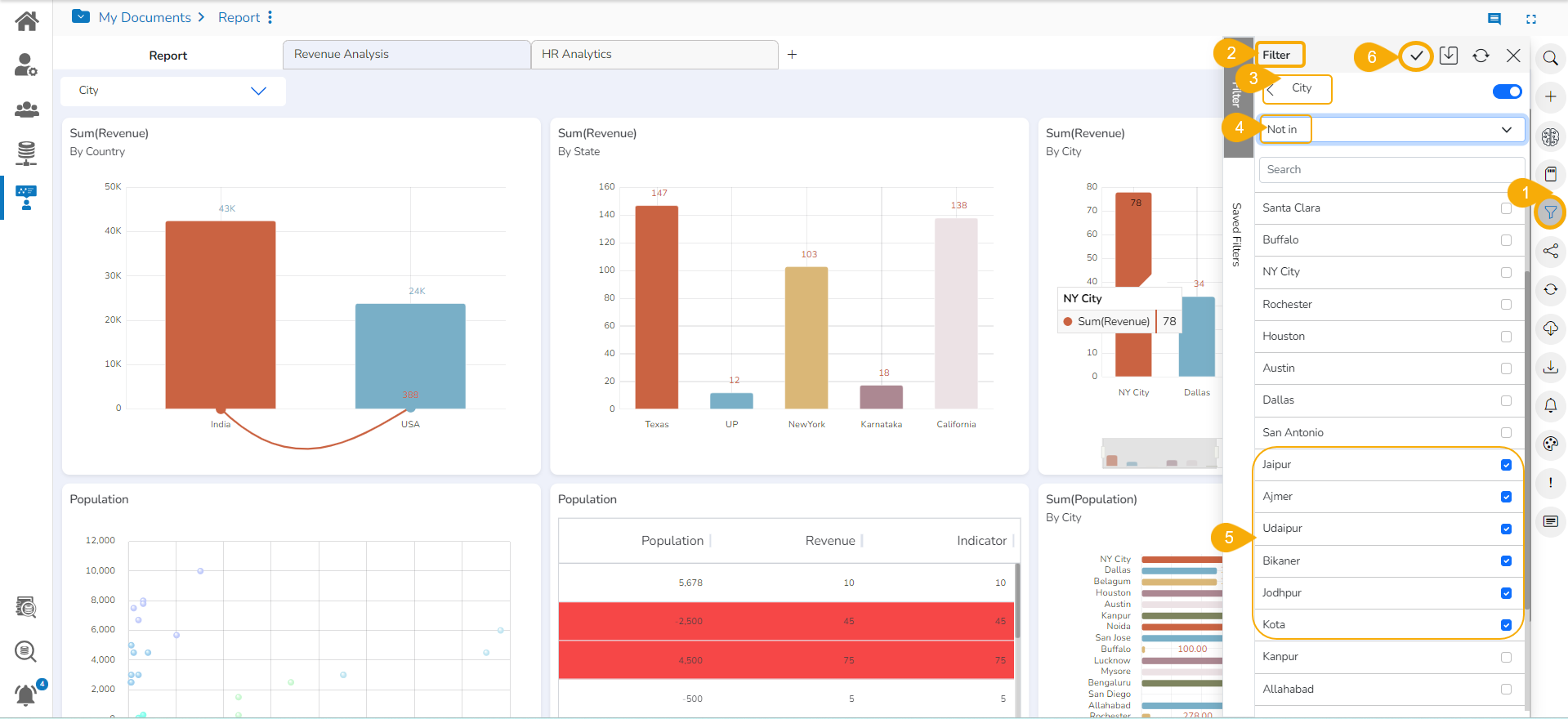Turn off the City filter toggle switch
The image size is (1568, 719).
click(1507, 92)
